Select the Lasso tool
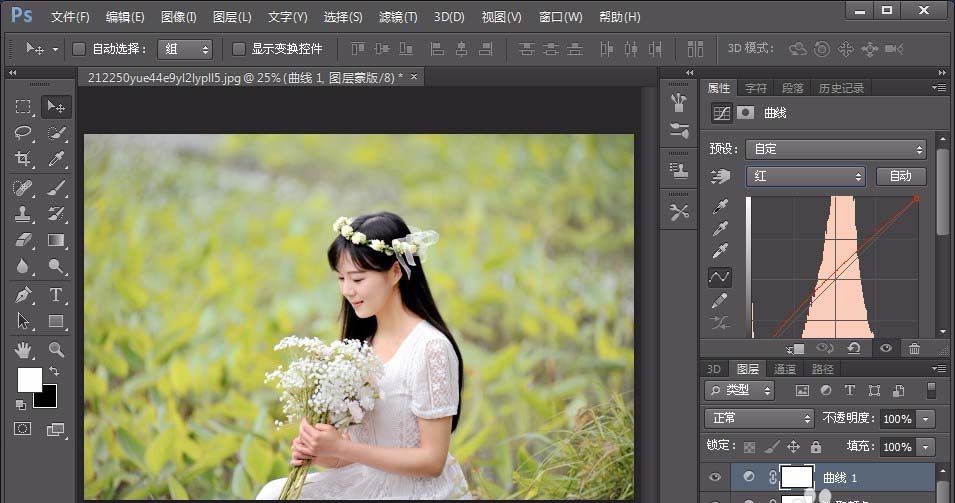 pos(23,133)
